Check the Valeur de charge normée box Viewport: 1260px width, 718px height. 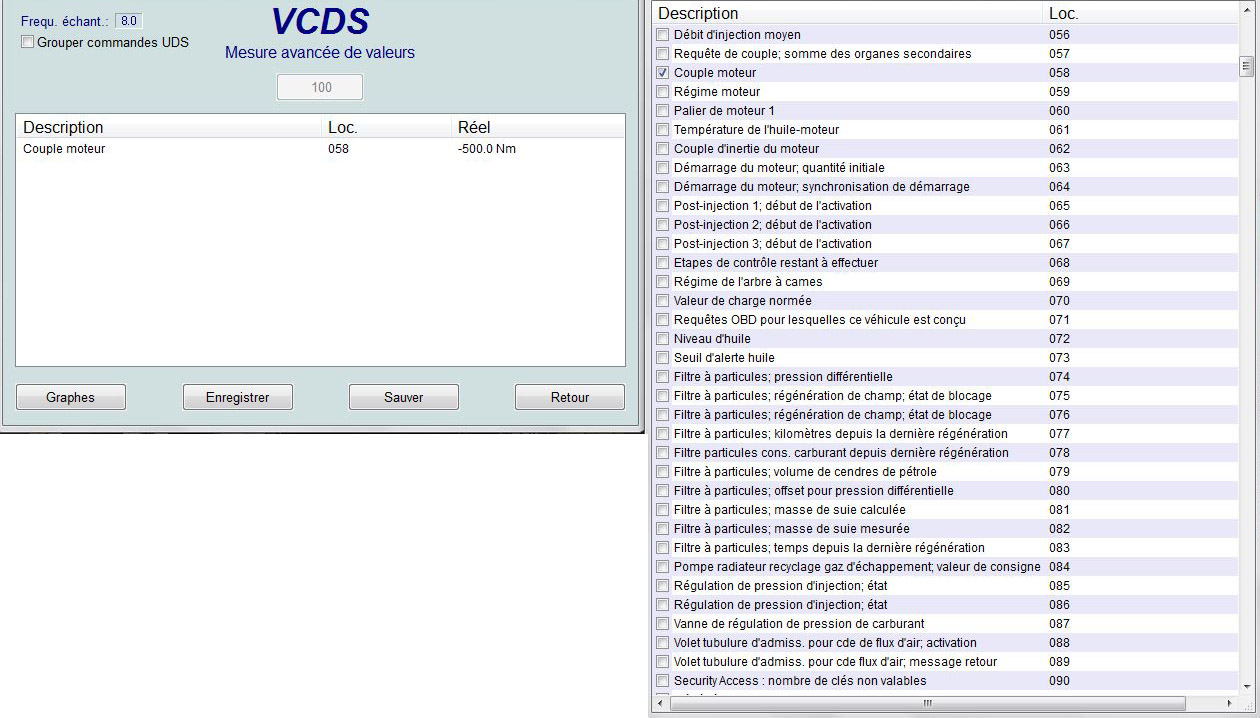tap(662, 301)
